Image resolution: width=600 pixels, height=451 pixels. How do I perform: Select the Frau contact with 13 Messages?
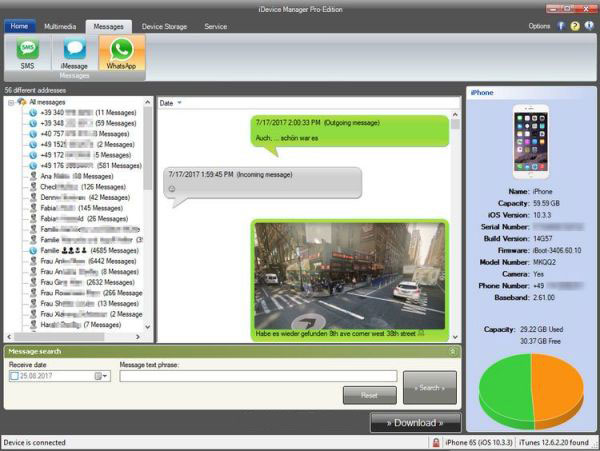click(x=90, y=304)
